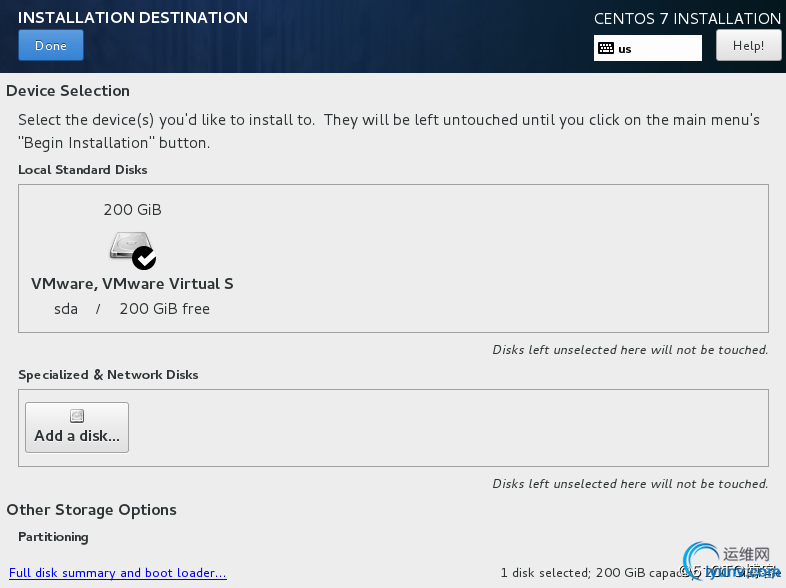786x588 pixels.
Task: Click the keyboard icon beside us
Action: click(606, 48)
